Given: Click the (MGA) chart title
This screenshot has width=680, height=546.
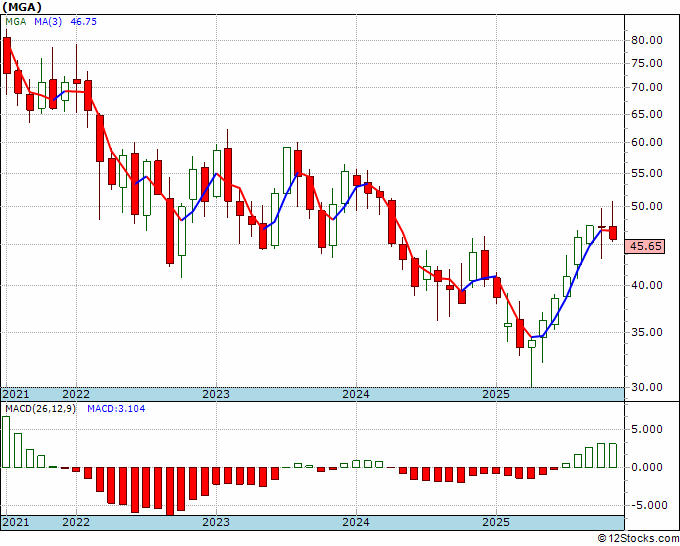Looking at the screenshot, I should (x=22, y=7).
